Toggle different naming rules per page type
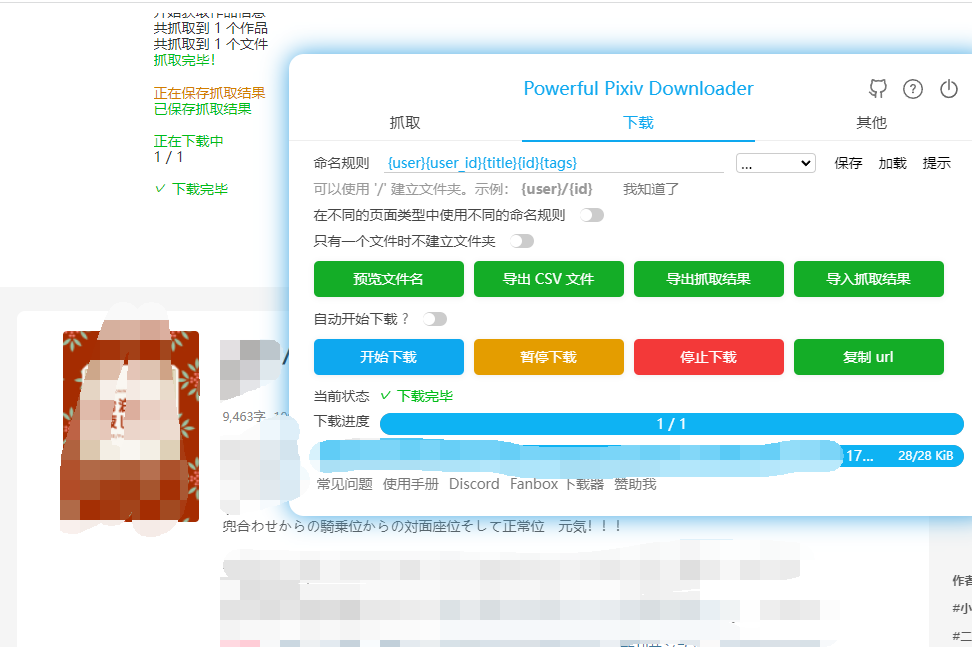This screenshot has width=972, height=647. (x=591, y=215)
